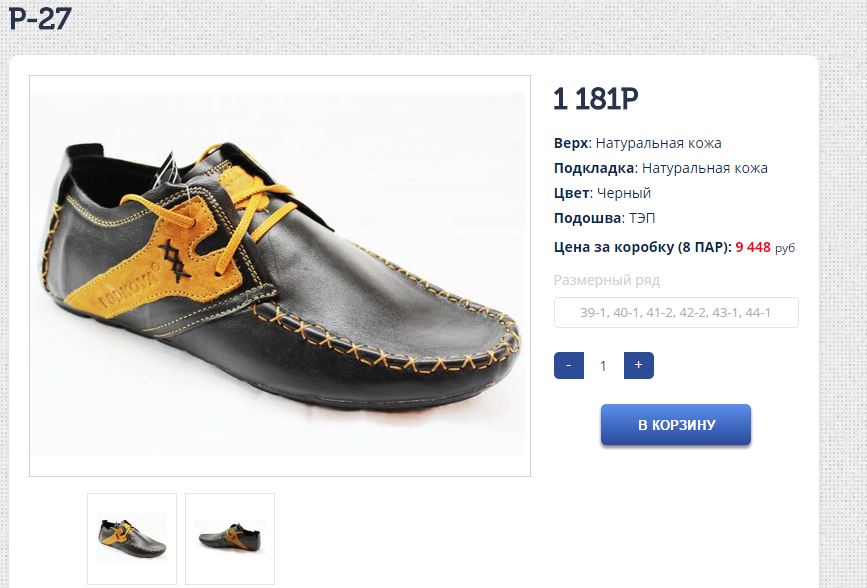867x588 pixels.
Task: Click the руб currency text
Action: coord(785,248)
